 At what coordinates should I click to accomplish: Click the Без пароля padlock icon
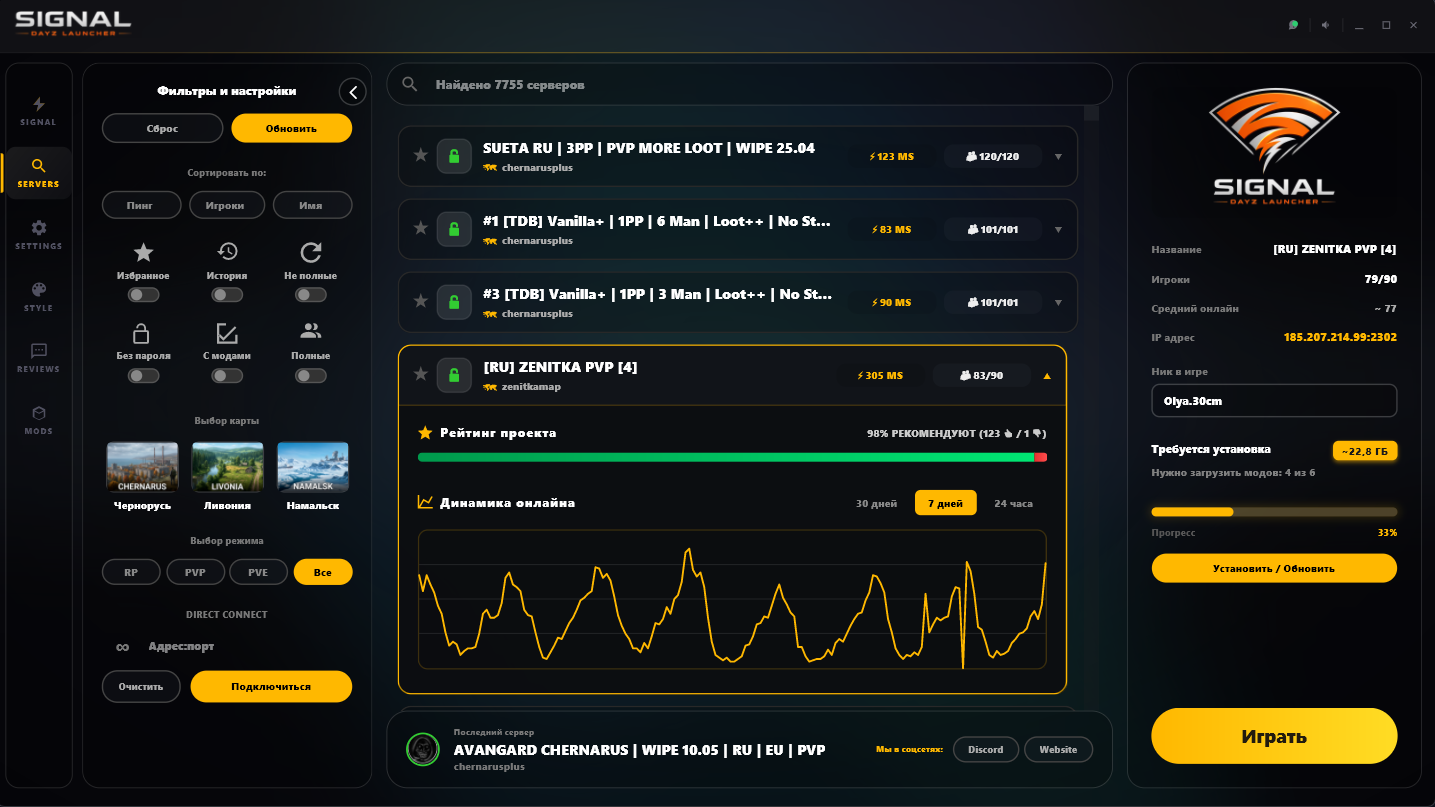[143, 333]
